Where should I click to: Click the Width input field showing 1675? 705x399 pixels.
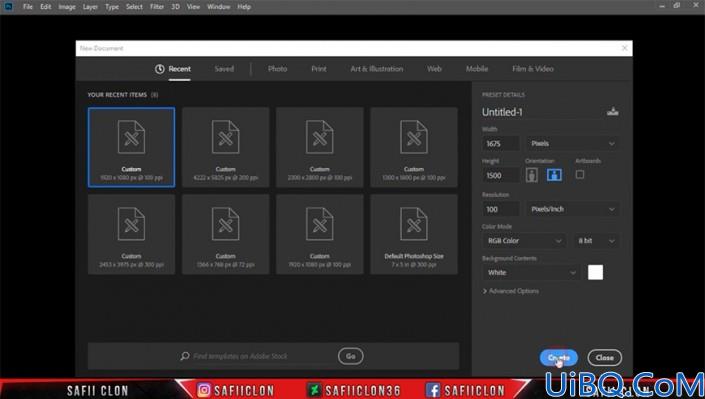click(501, 143)
